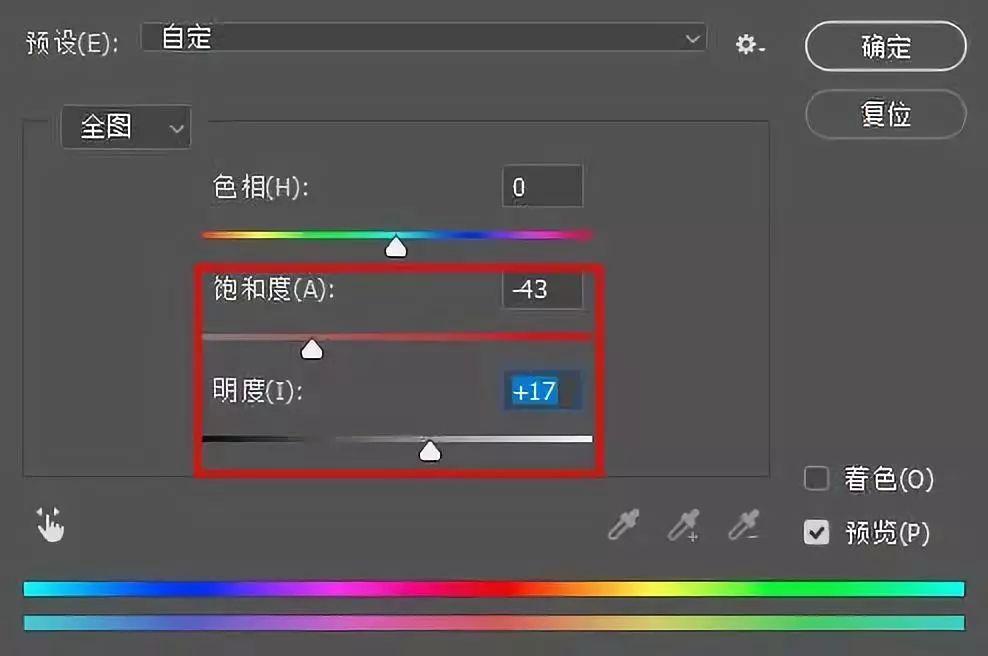988x656 pixels.
Task: Click the 饱和度(A): label
Action: 273,289
